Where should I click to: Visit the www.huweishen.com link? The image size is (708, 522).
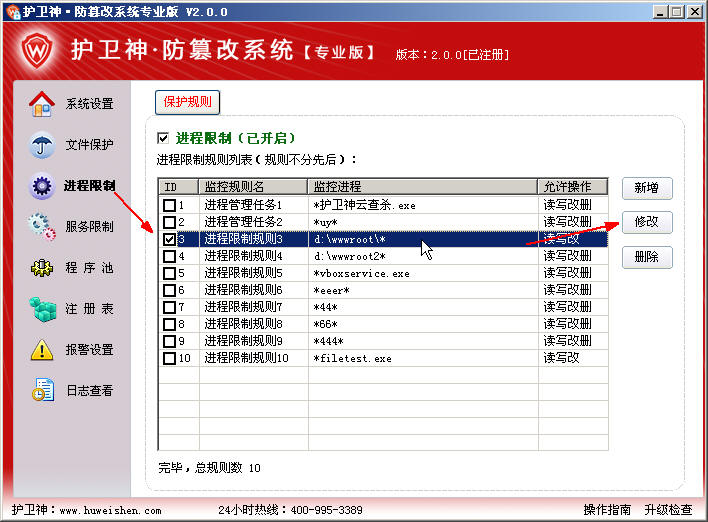tap(111, 511)
